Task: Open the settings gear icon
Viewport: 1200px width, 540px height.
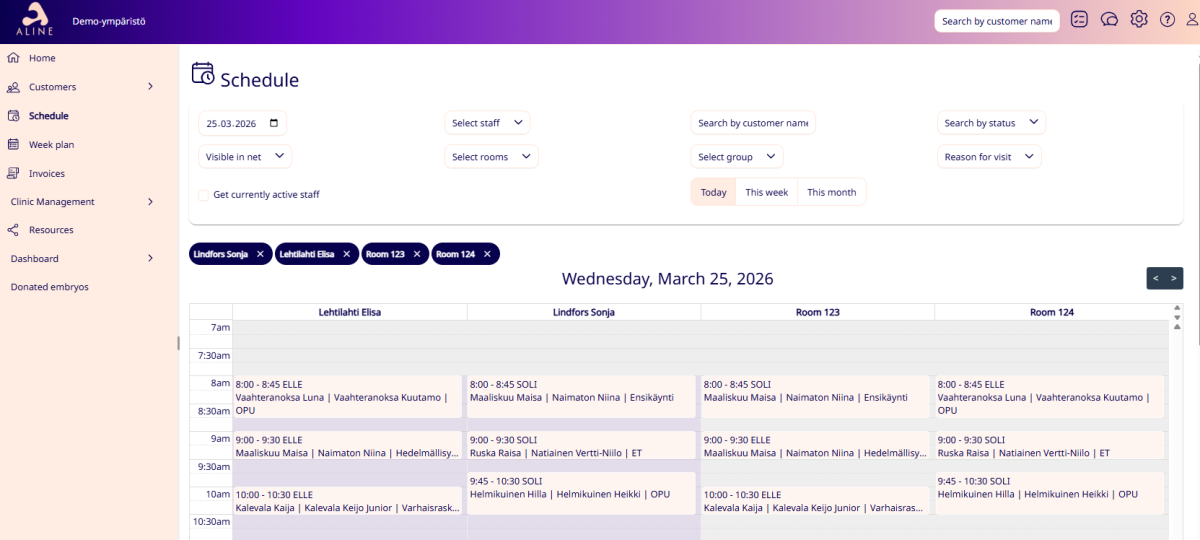Action: [1139, 20]
